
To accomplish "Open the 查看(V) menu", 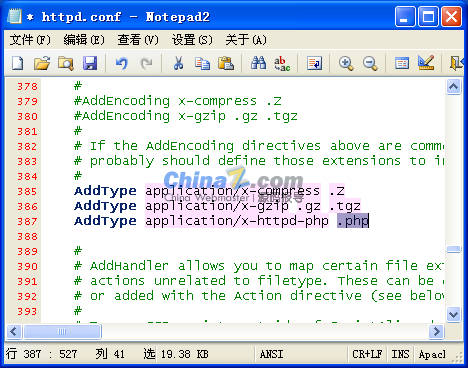I will (x=138, y=40).
